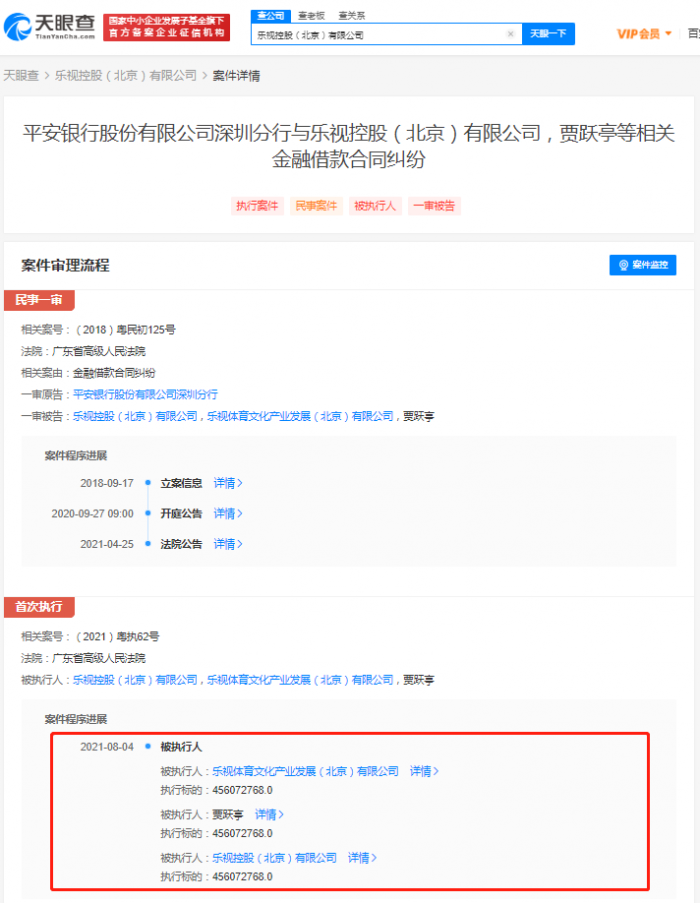Open 乐视体育文化产业发展 link in execution progress list

[x=306, y=771]
